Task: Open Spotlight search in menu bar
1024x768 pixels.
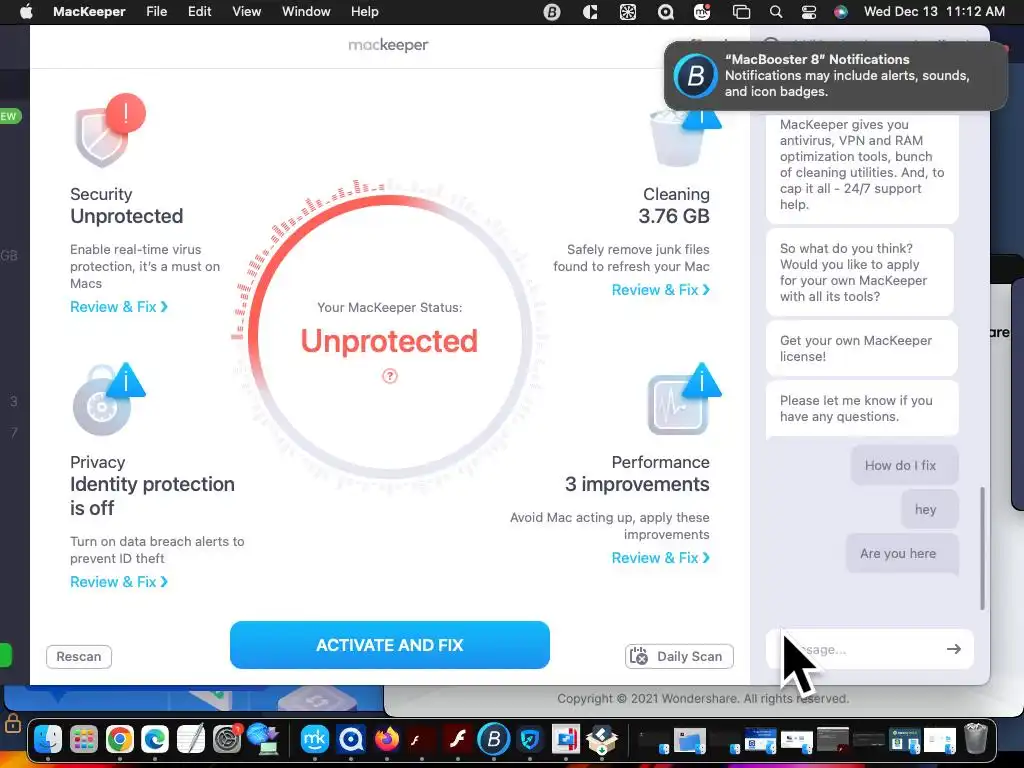Action: point(776,12)
